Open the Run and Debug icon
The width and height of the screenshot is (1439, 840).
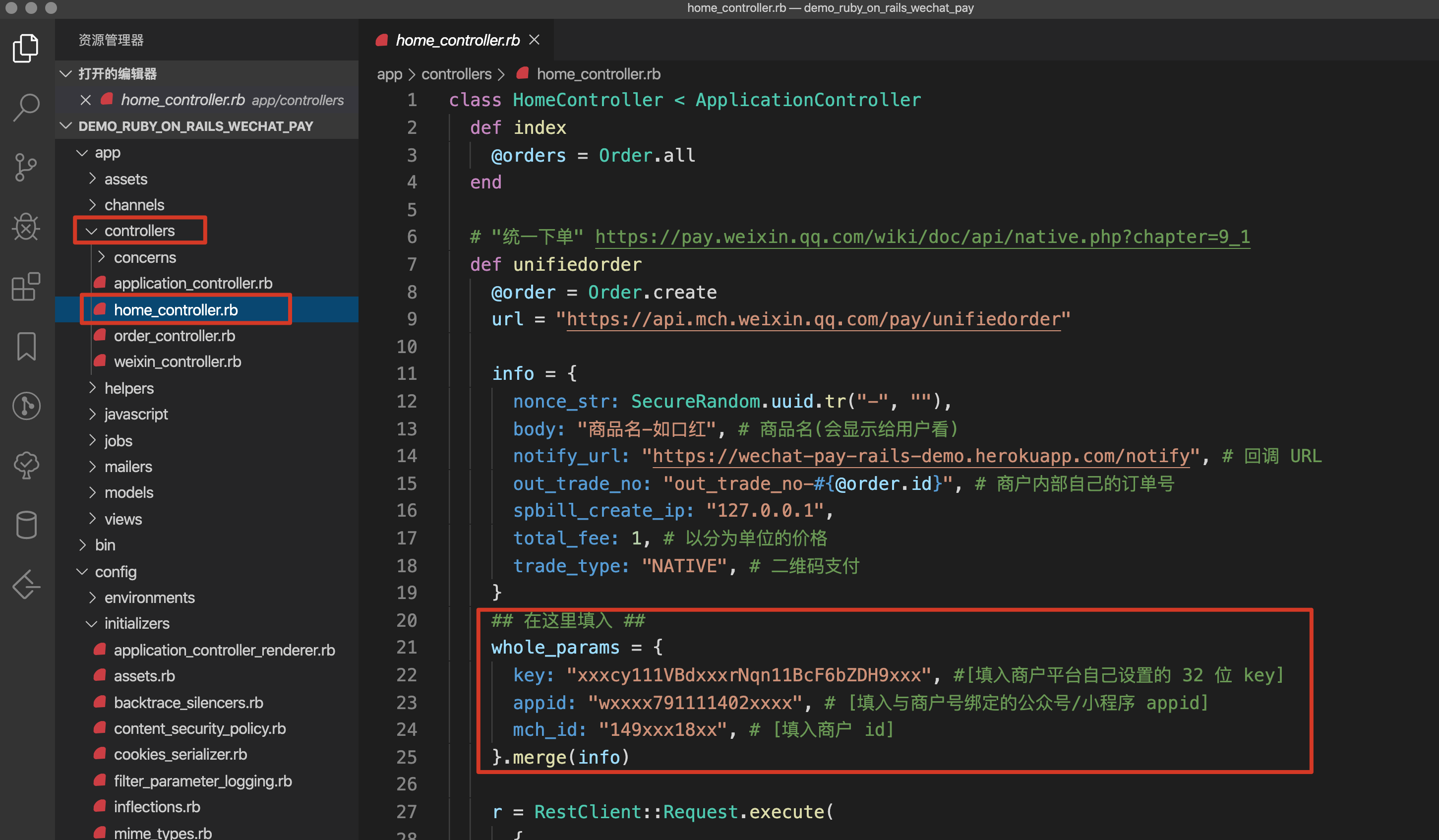(x=26, y=227)
